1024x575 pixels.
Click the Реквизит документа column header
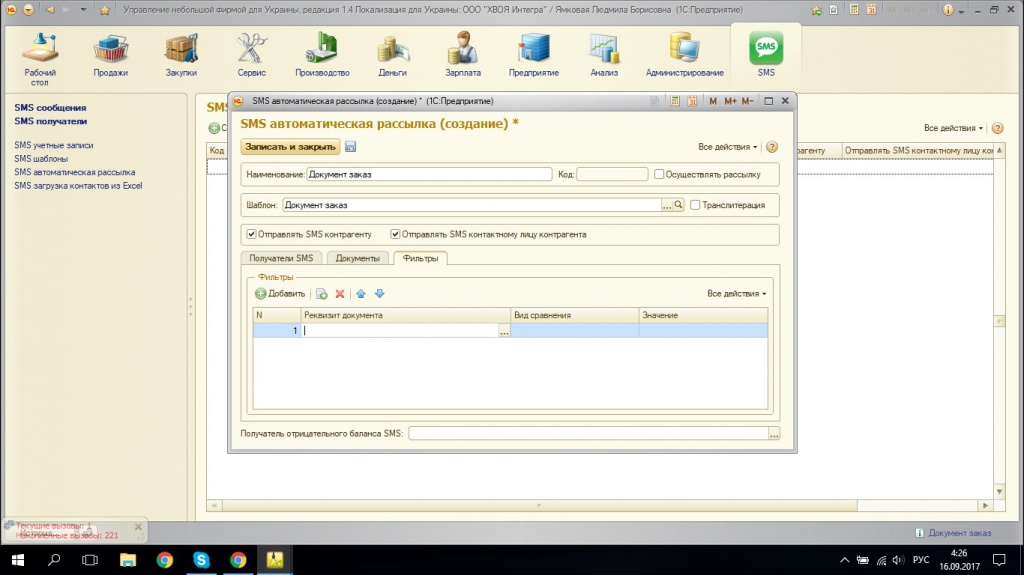pos(406,315)
